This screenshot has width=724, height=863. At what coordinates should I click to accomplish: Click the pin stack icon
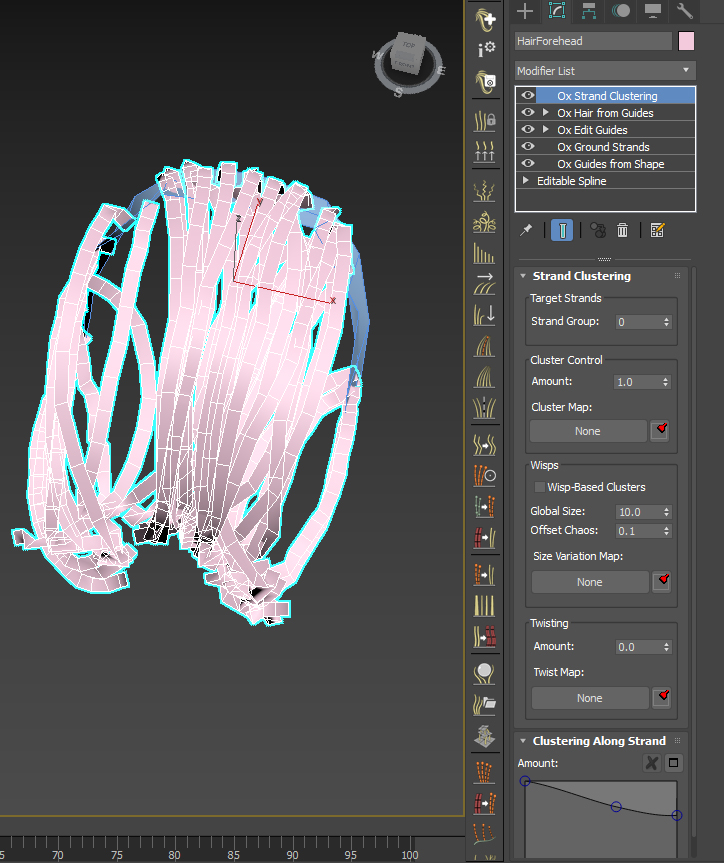point(526,230)
